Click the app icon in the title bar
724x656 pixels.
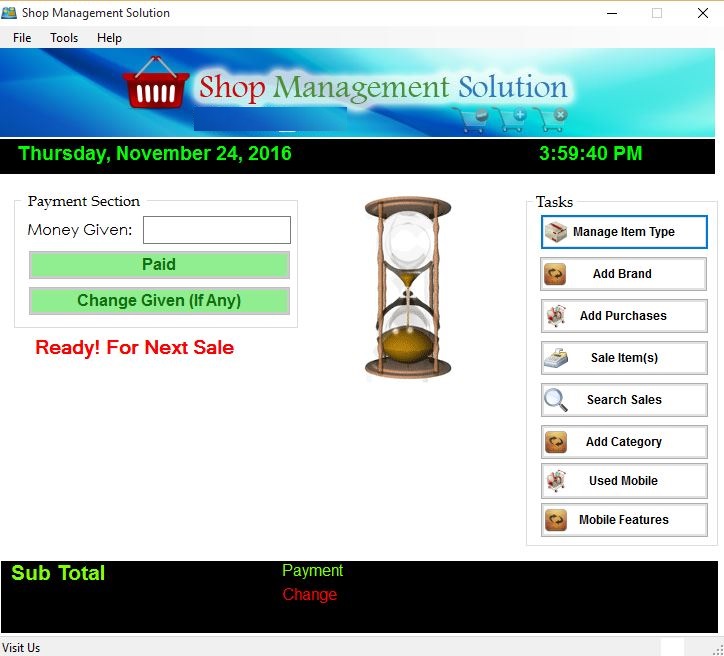[9, 12]
